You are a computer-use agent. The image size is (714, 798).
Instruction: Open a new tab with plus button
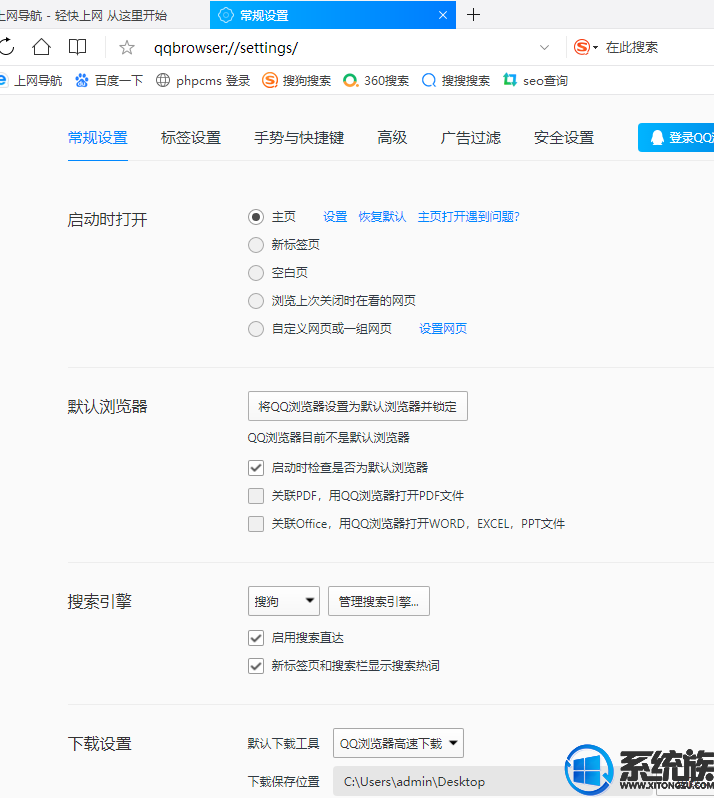(x=473, y=15)
